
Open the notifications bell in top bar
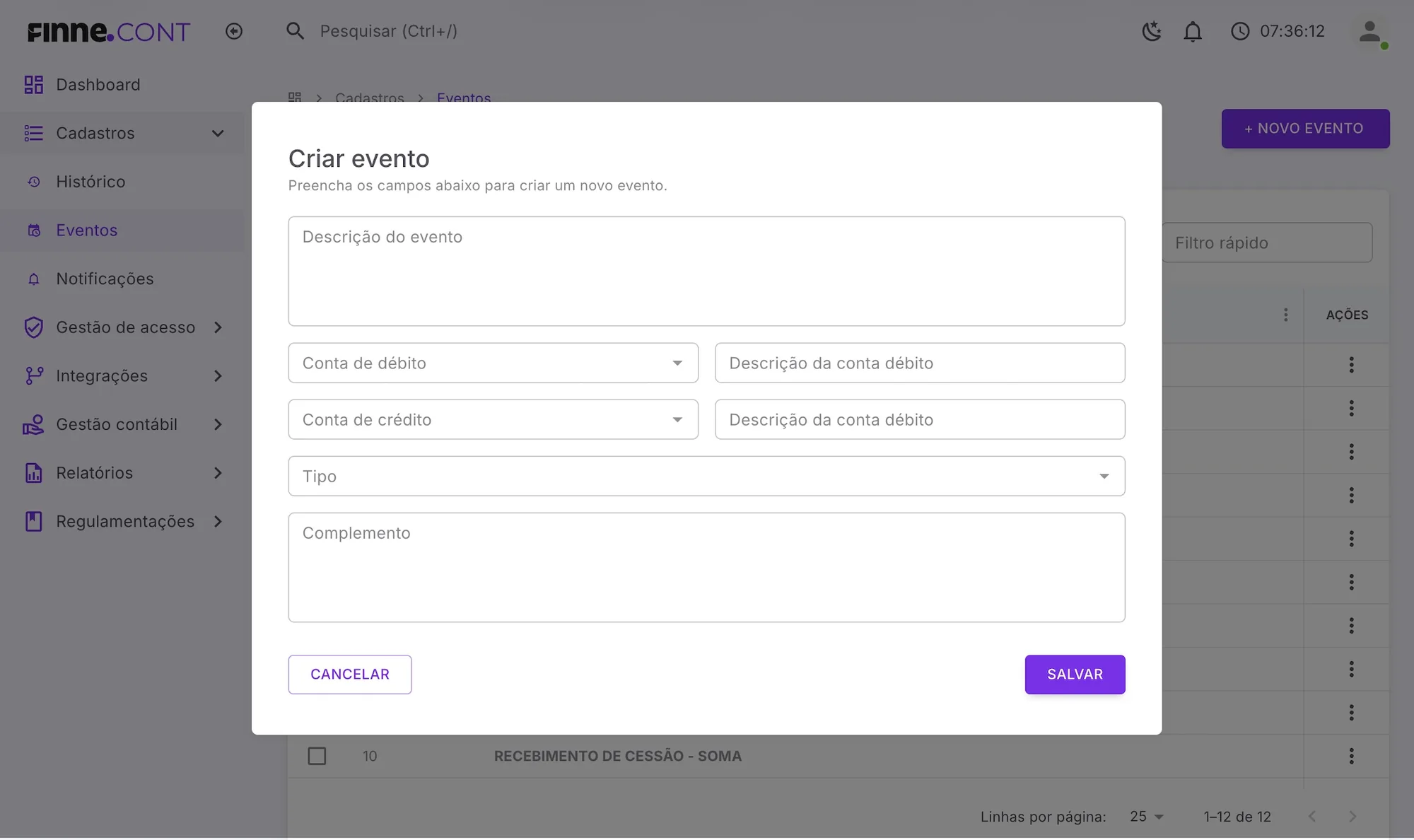1193,31
